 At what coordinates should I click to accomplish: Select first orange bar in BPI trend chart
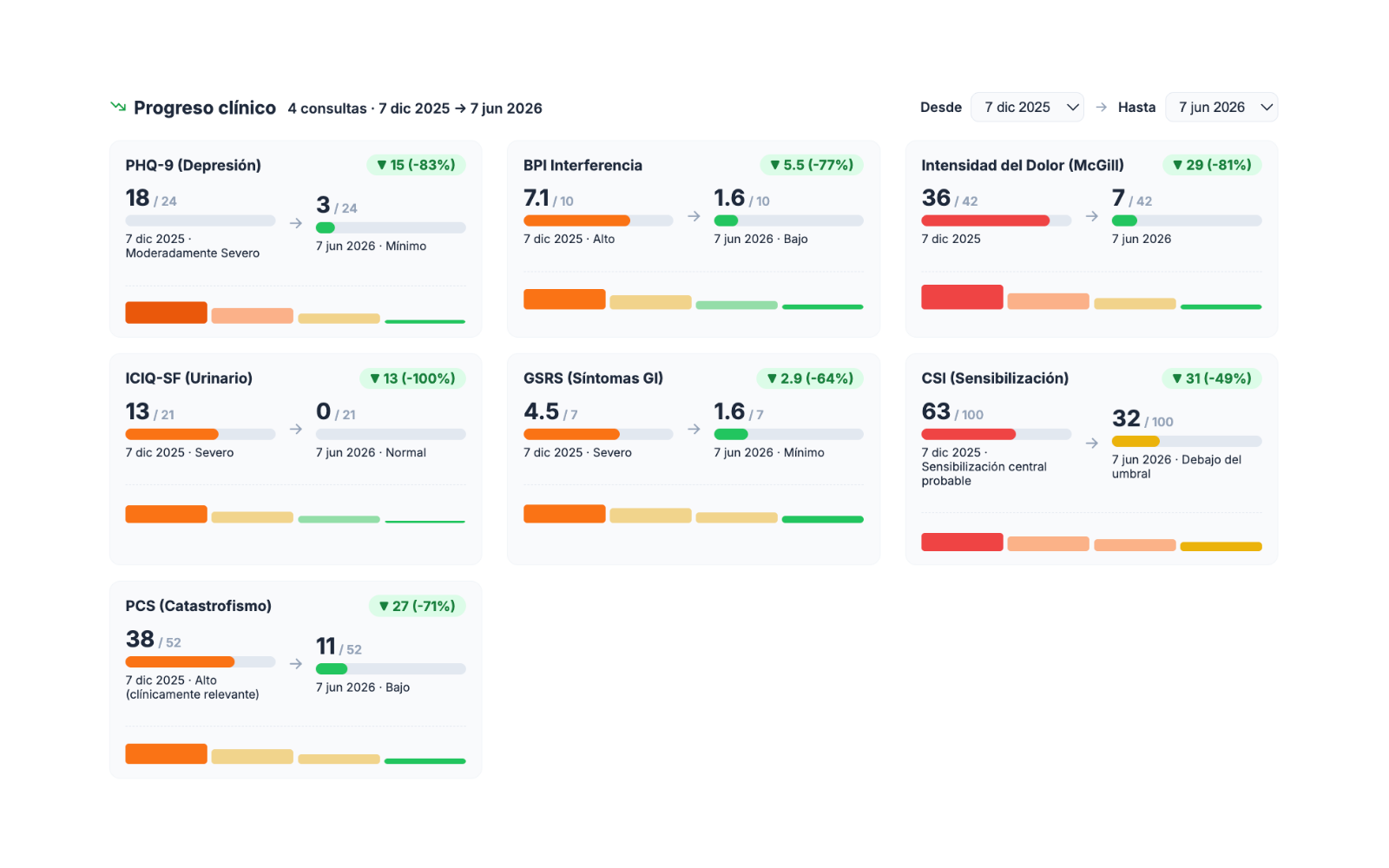click(x=564, y=299)
